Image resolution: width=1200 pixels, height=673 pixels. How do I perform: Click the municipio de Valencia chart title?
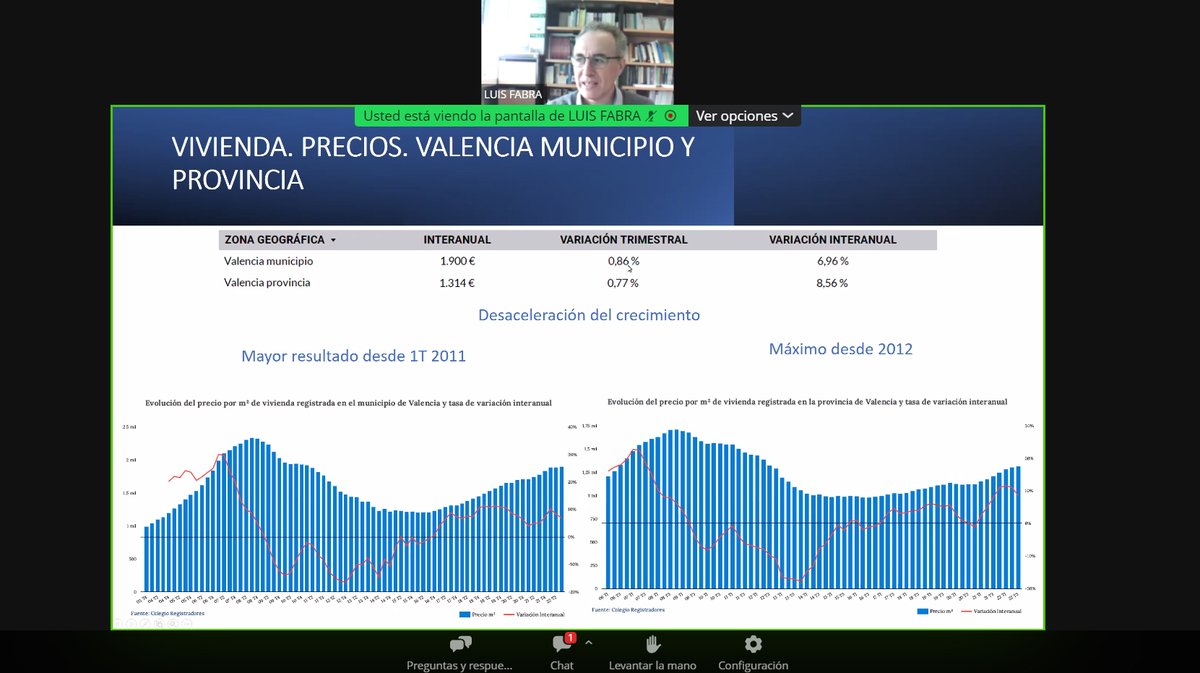pyautogui.click(x=348, y=403)
